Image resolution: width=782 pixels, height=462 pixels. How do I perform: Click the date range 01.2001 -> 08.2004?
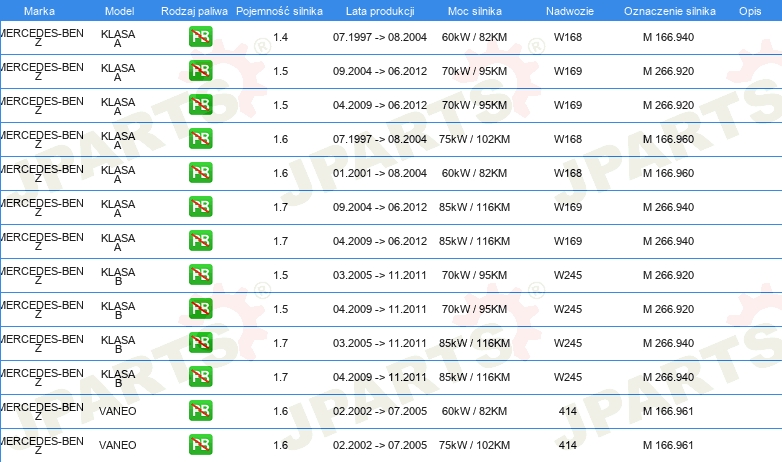coord(380,173)
